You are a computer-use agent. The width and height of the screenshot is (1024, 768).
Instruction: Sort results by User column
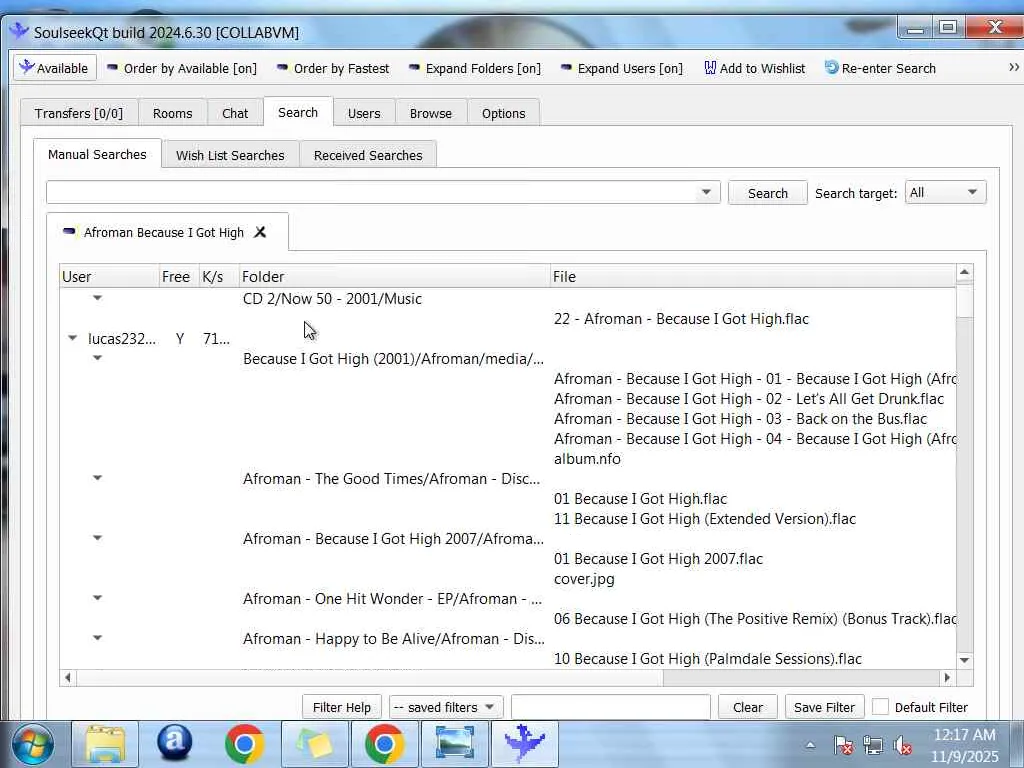coord(109,276)
